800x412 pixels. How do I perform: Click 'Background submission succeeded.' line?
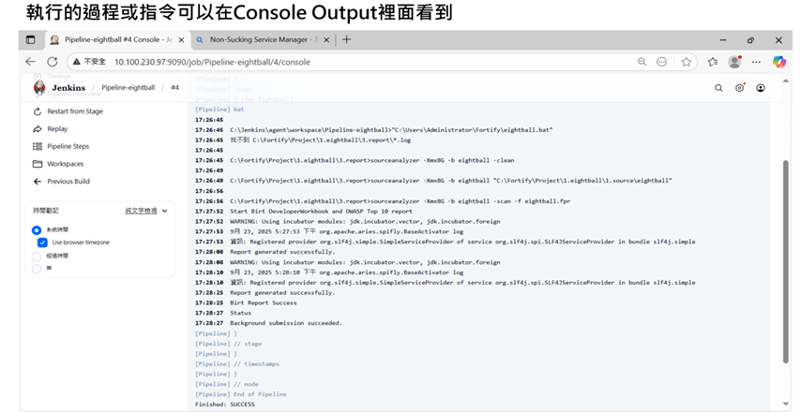point(286,323)
